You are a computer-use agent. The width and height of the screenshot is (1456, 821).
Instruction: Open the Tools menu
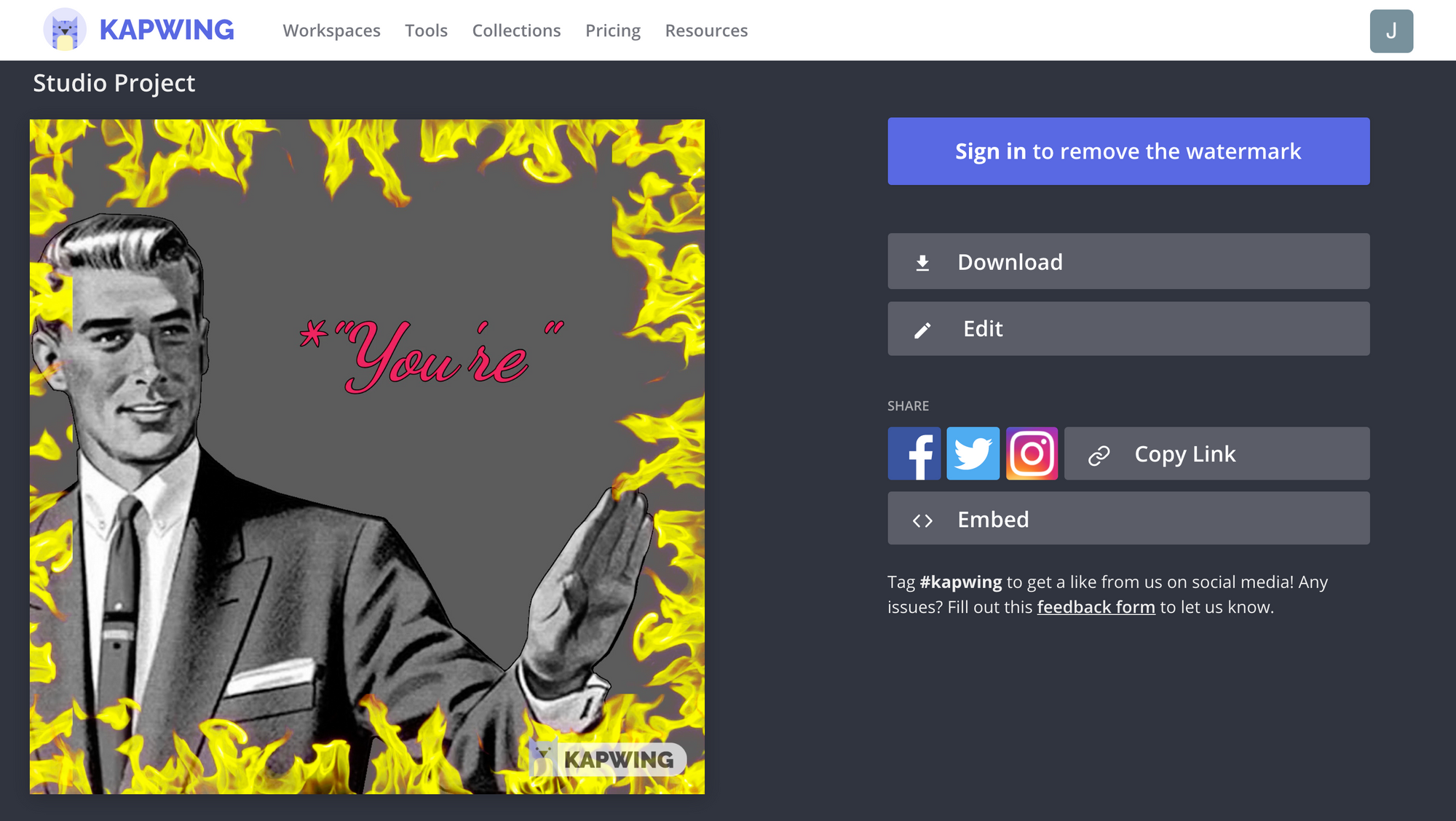pos(426,31)
